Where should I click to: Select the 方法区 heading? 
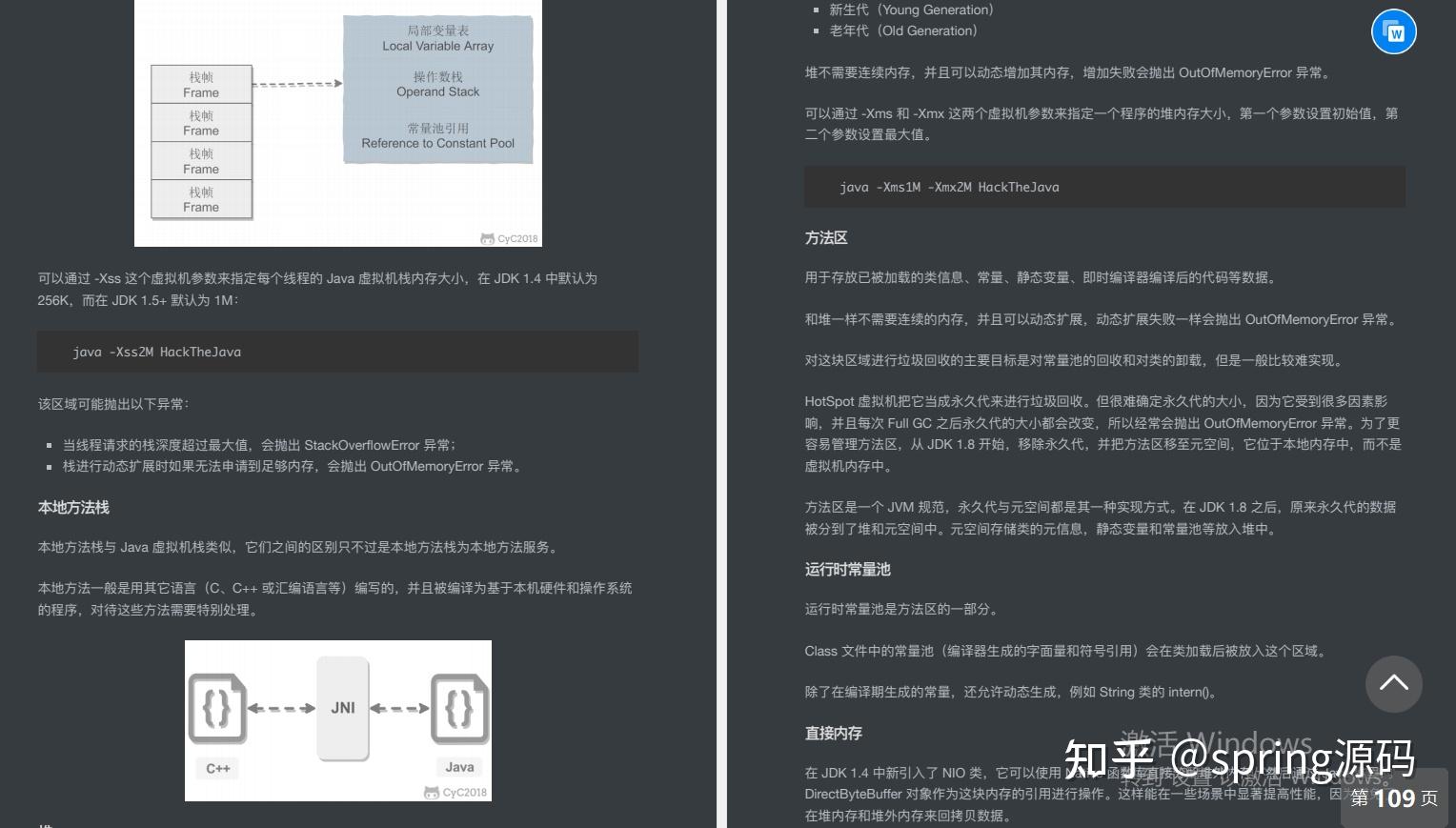coord(825,238)
